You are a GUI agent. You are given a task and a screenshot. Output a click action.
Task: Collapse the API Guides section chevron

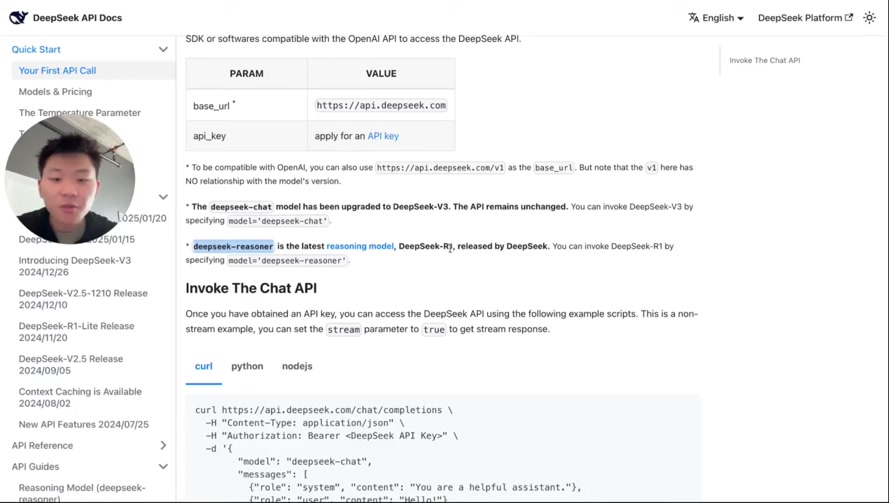coord(163,467)
